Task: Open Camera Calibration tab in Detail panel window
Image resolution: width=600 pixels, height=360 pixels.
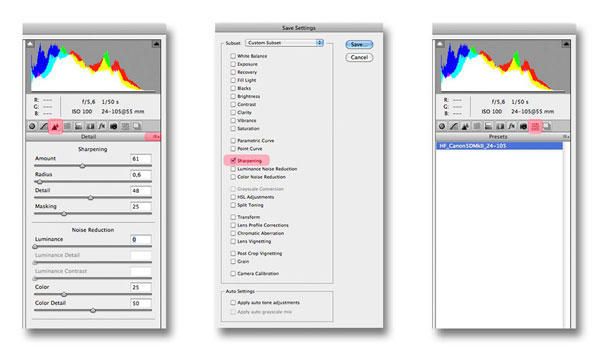Action: [x=114, y=126]
